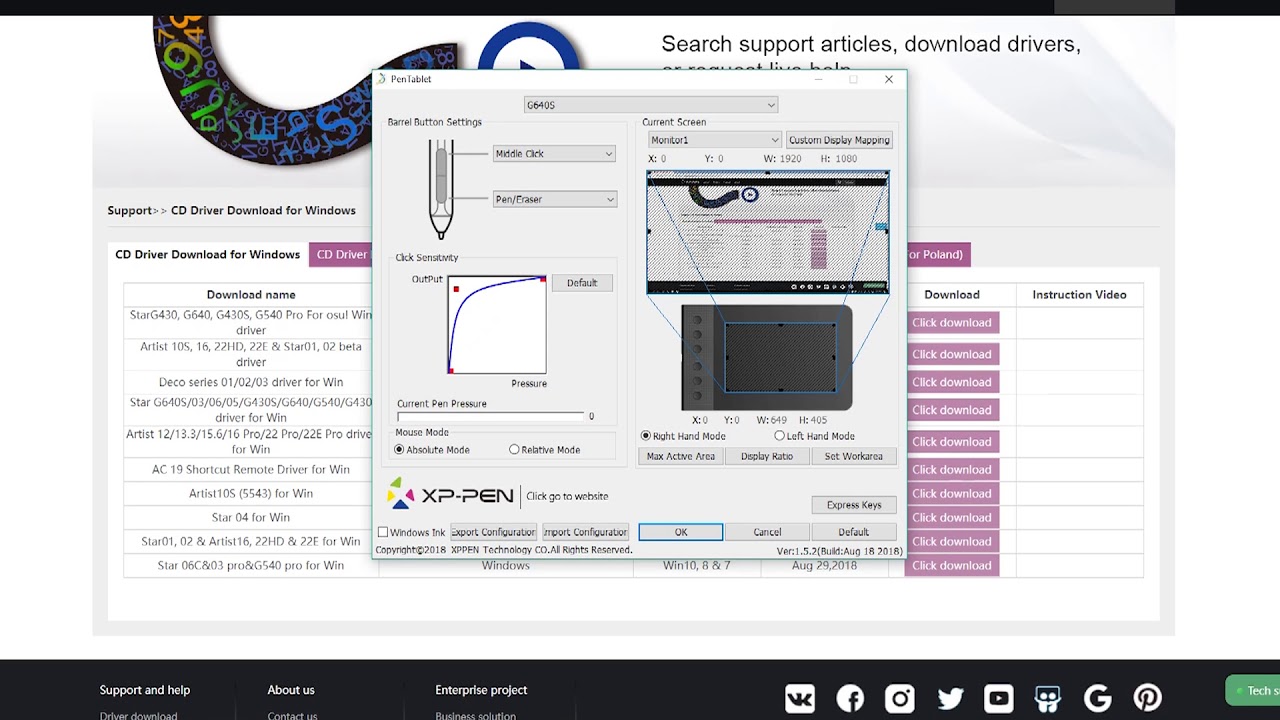Open the Facebook icon in footer
This screenshot has height=720, width=1280.
tap(850, 698)
